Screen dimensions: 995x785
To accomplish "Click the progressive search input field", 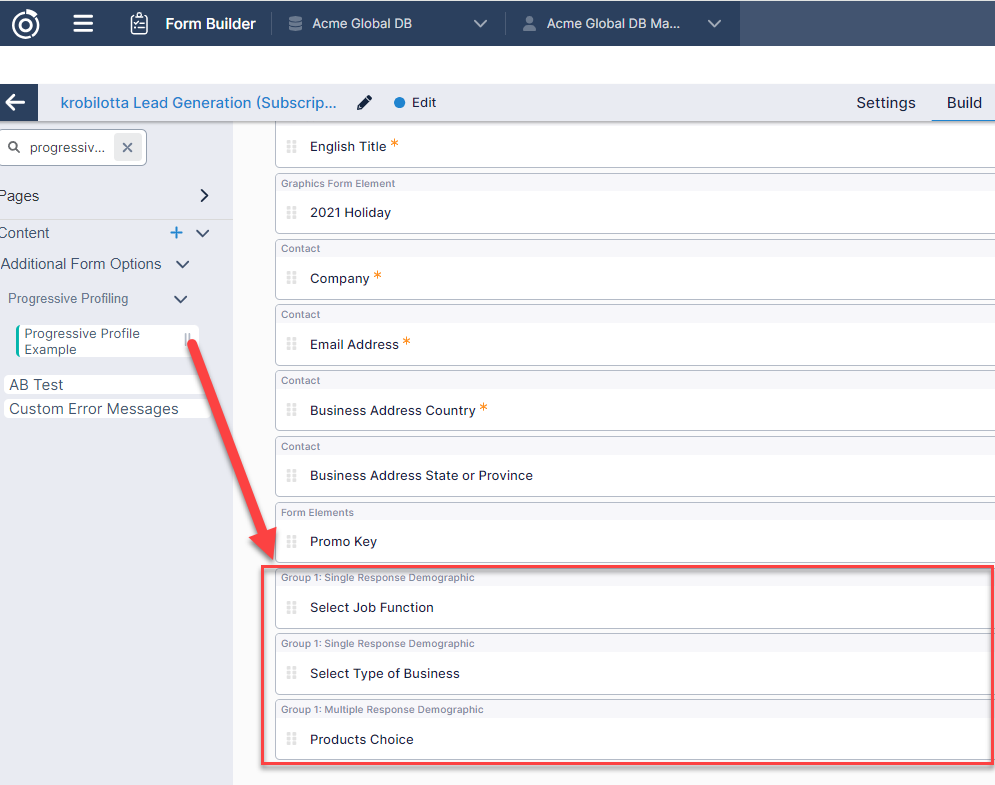I will pyautogui.click(x=67, y=148).
